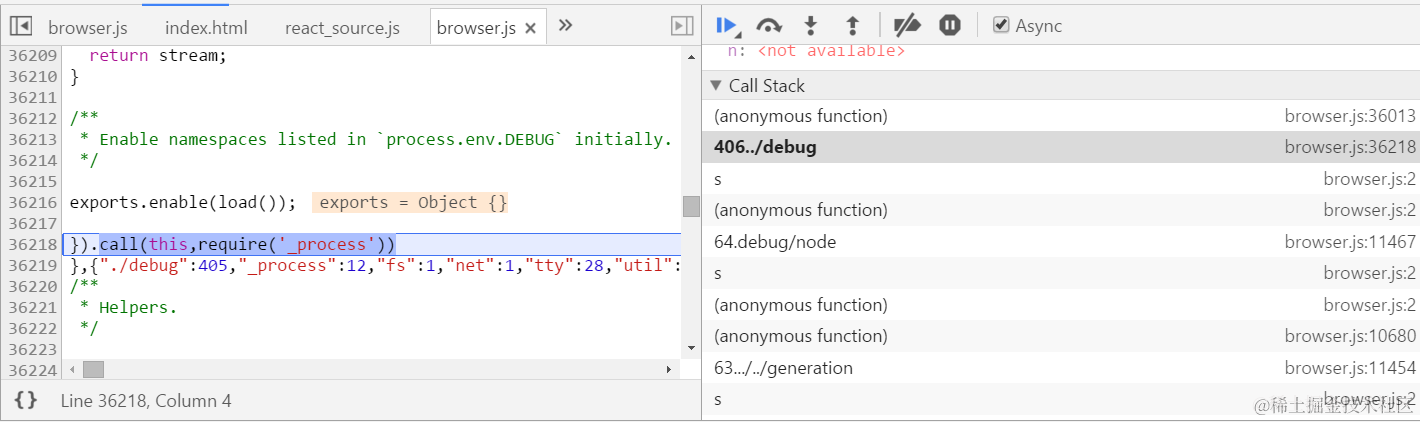Viewport: 1420px width, 422px height.
Task: Show more tabs with double chevron
Action: [x=565, y=26]
